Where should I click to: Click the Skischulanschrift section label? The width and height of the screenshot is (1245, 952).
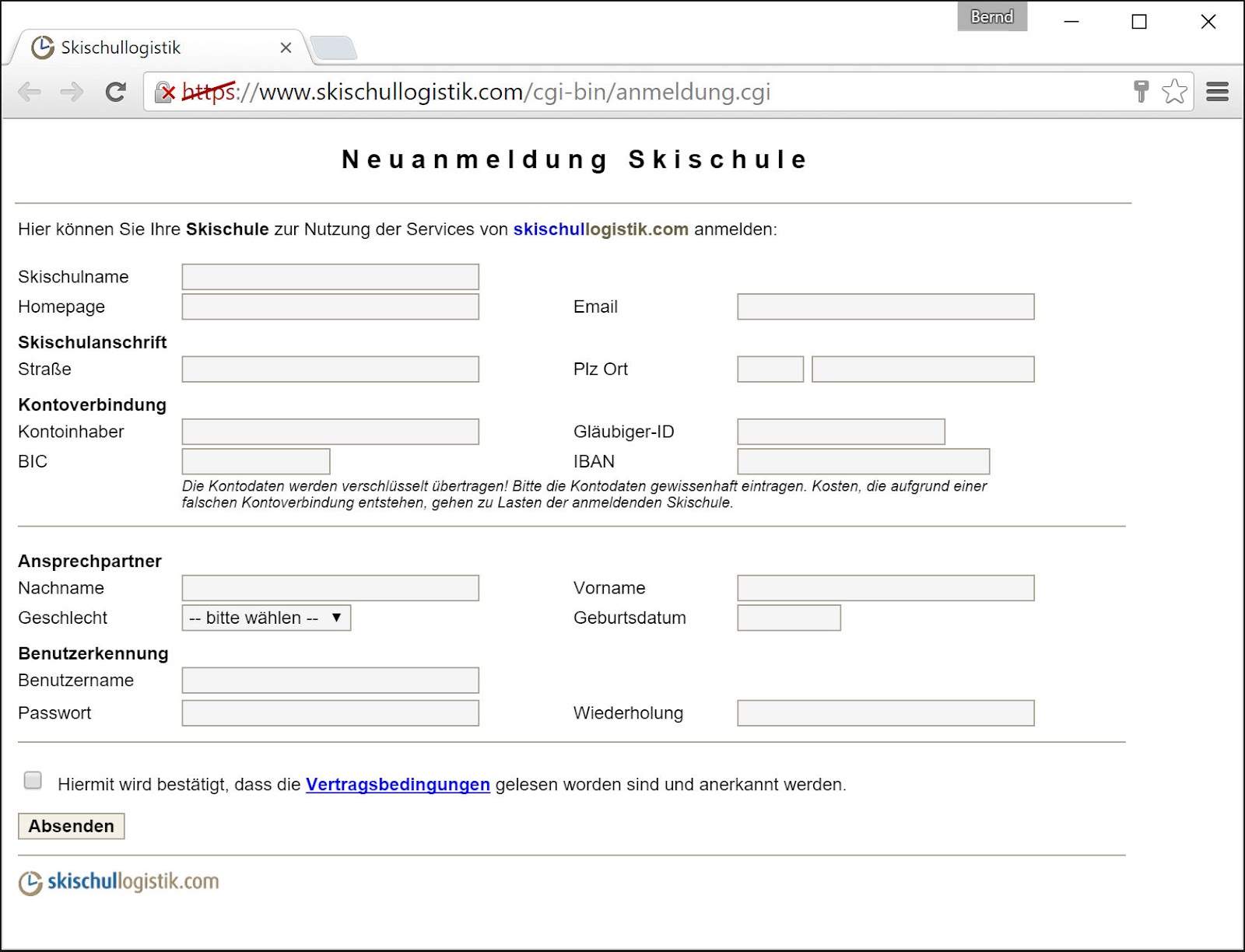tap(92, 342)
